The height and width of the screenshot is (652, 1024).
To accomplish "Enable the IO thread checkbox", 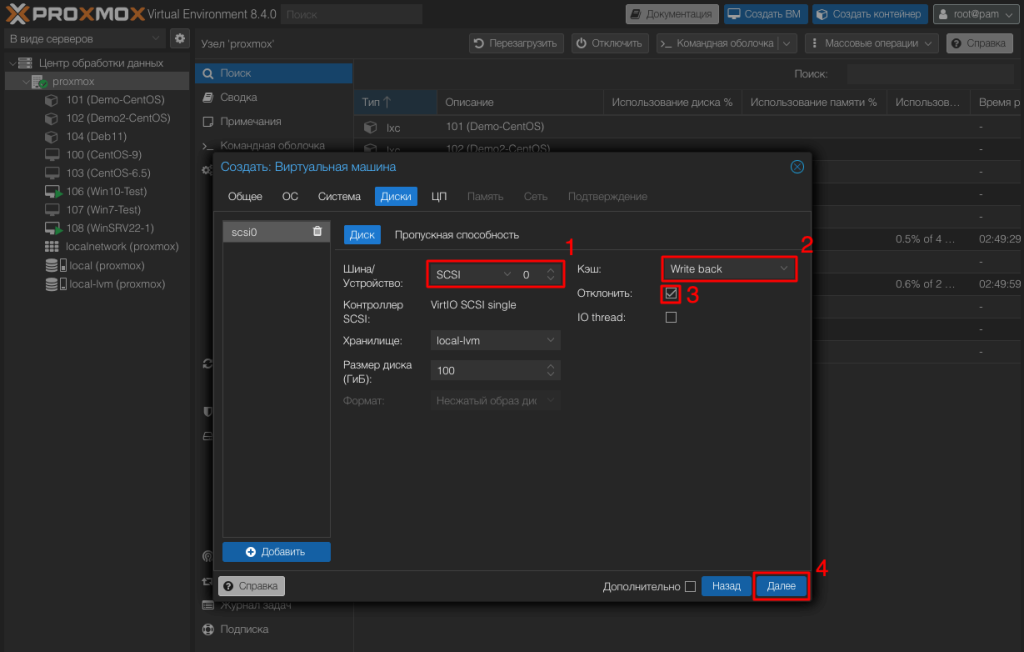I will [x=671, y=318].
